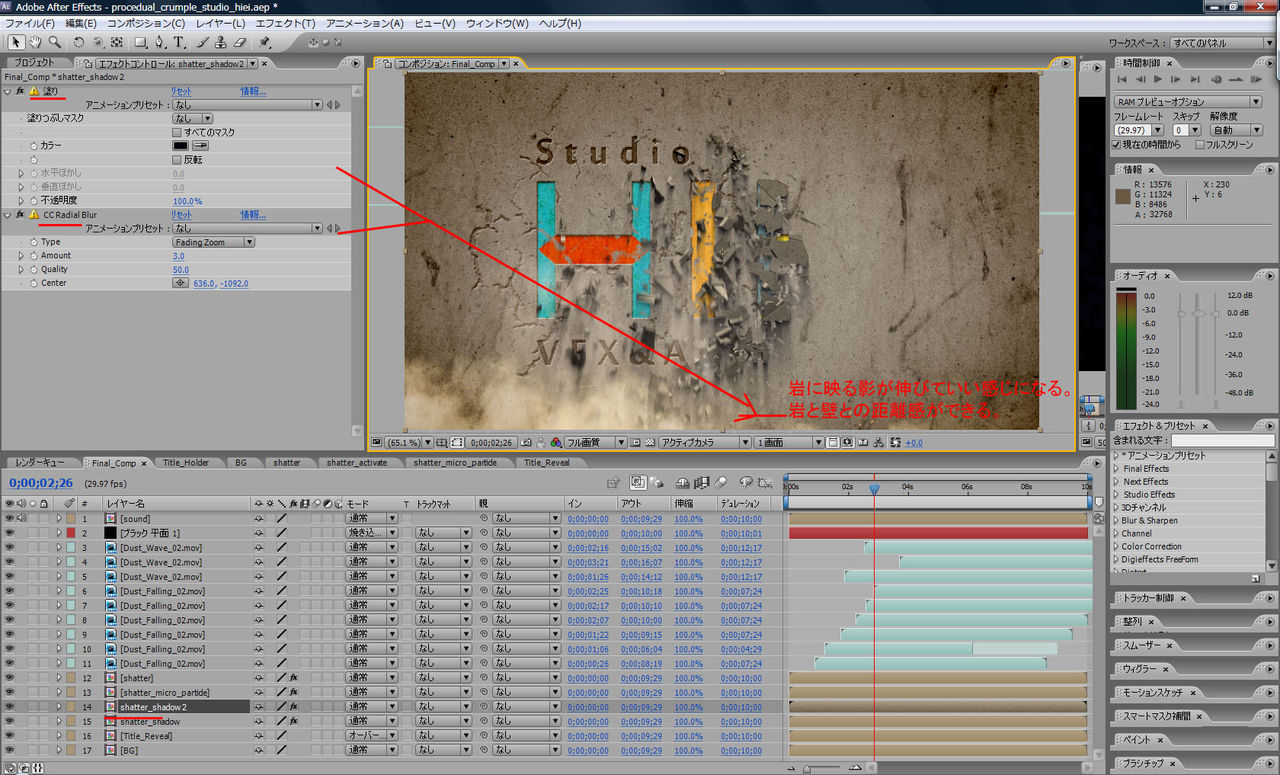The height and width of the screenshot is (775, 1280).
Task: Enable the 反転 checkbox in the Fill effect
Action: [x=177, y=160]
